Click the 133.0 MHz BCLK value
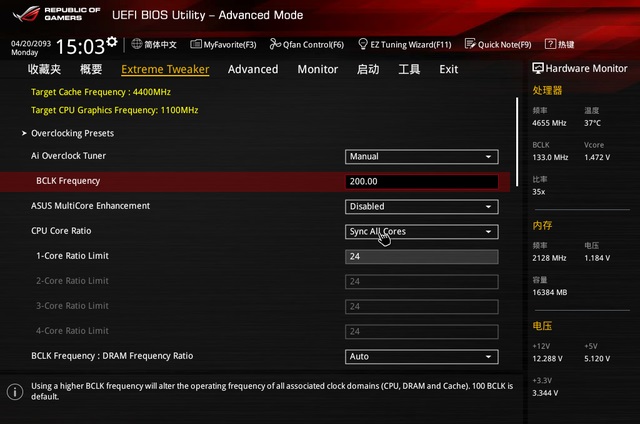This screenshot has width=640, height=424. coord(550,157)
